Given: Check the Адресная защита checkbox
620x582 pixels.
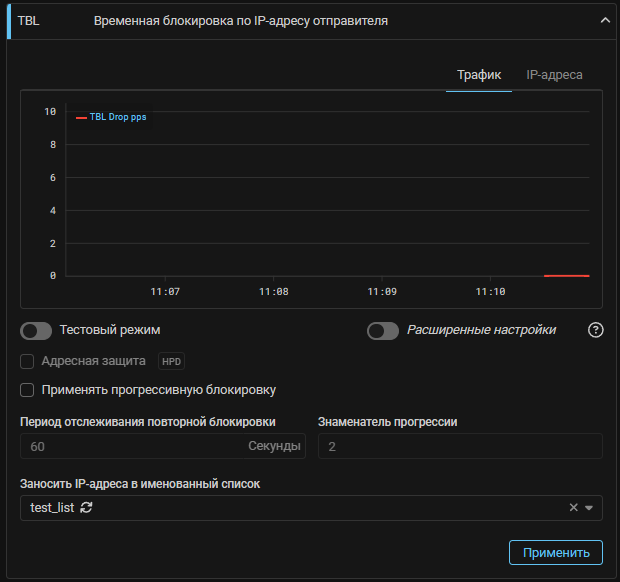Looking at the screenshot, I should (x=28, y=361).
